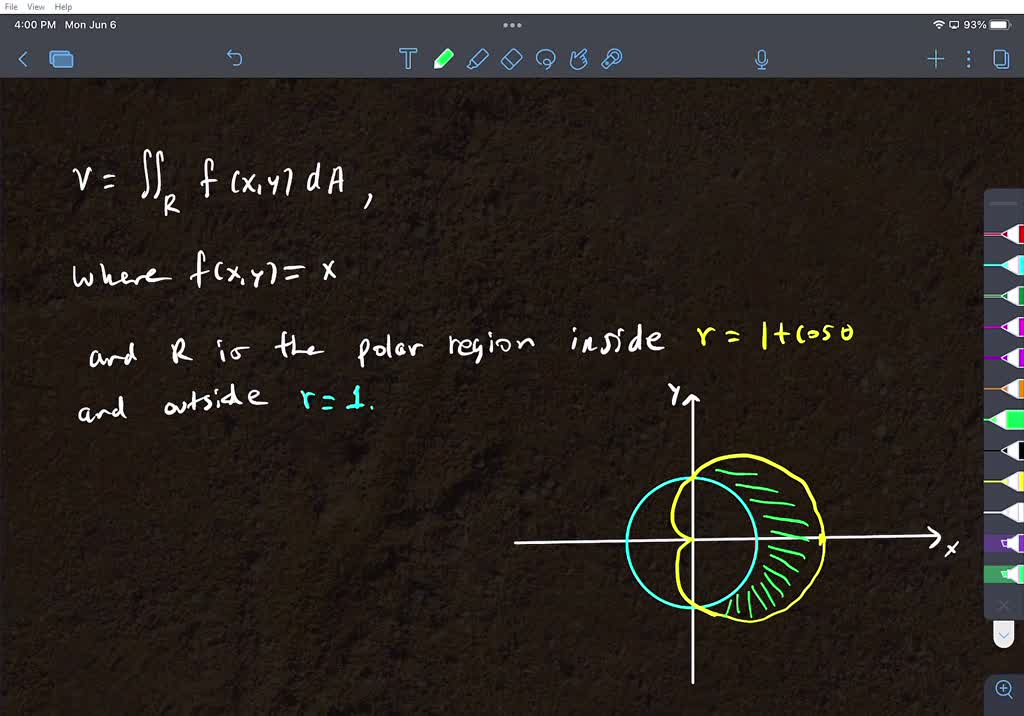Select the Lasso selection tool

coord(545,59)
